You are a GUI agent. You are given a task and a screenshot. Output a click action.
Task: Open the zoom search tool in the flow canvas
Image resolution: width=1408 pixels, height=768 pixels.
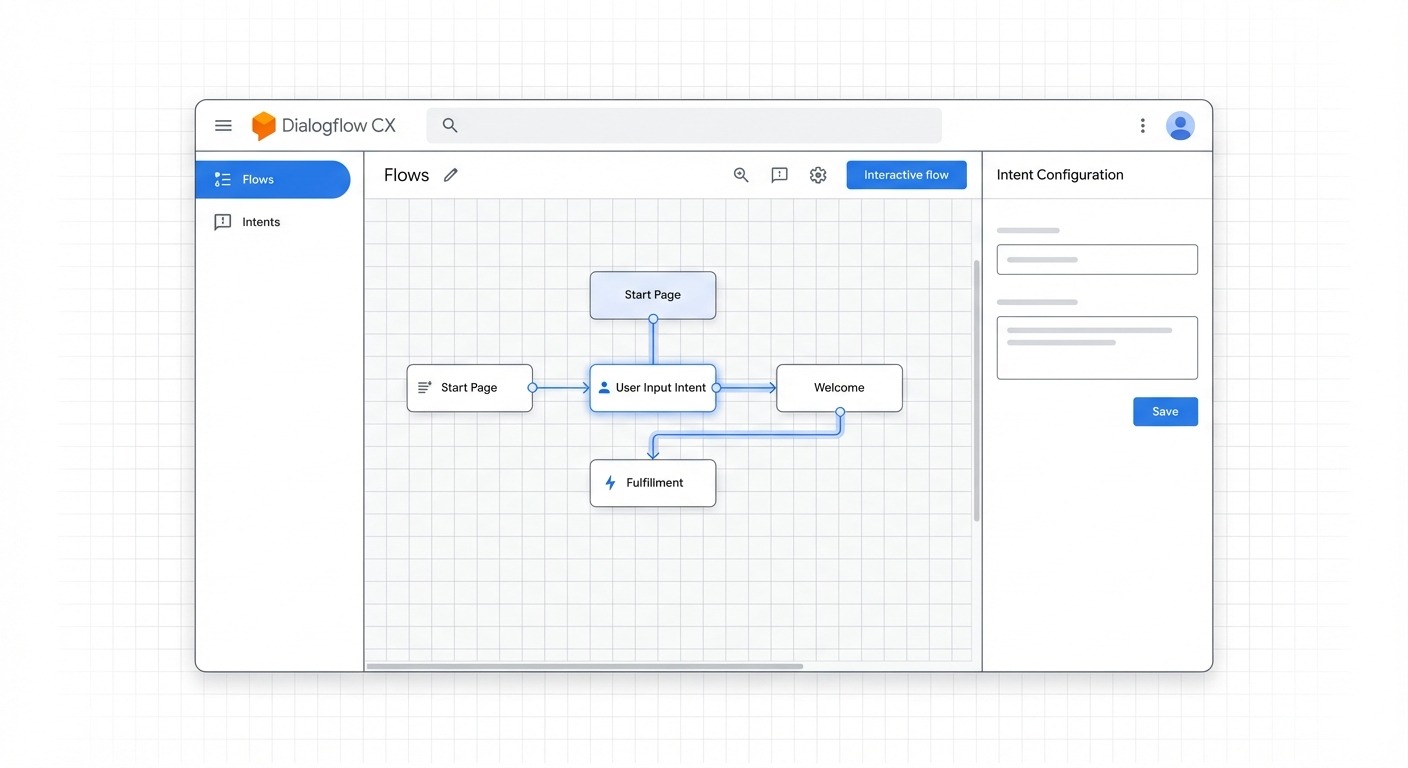740,174
